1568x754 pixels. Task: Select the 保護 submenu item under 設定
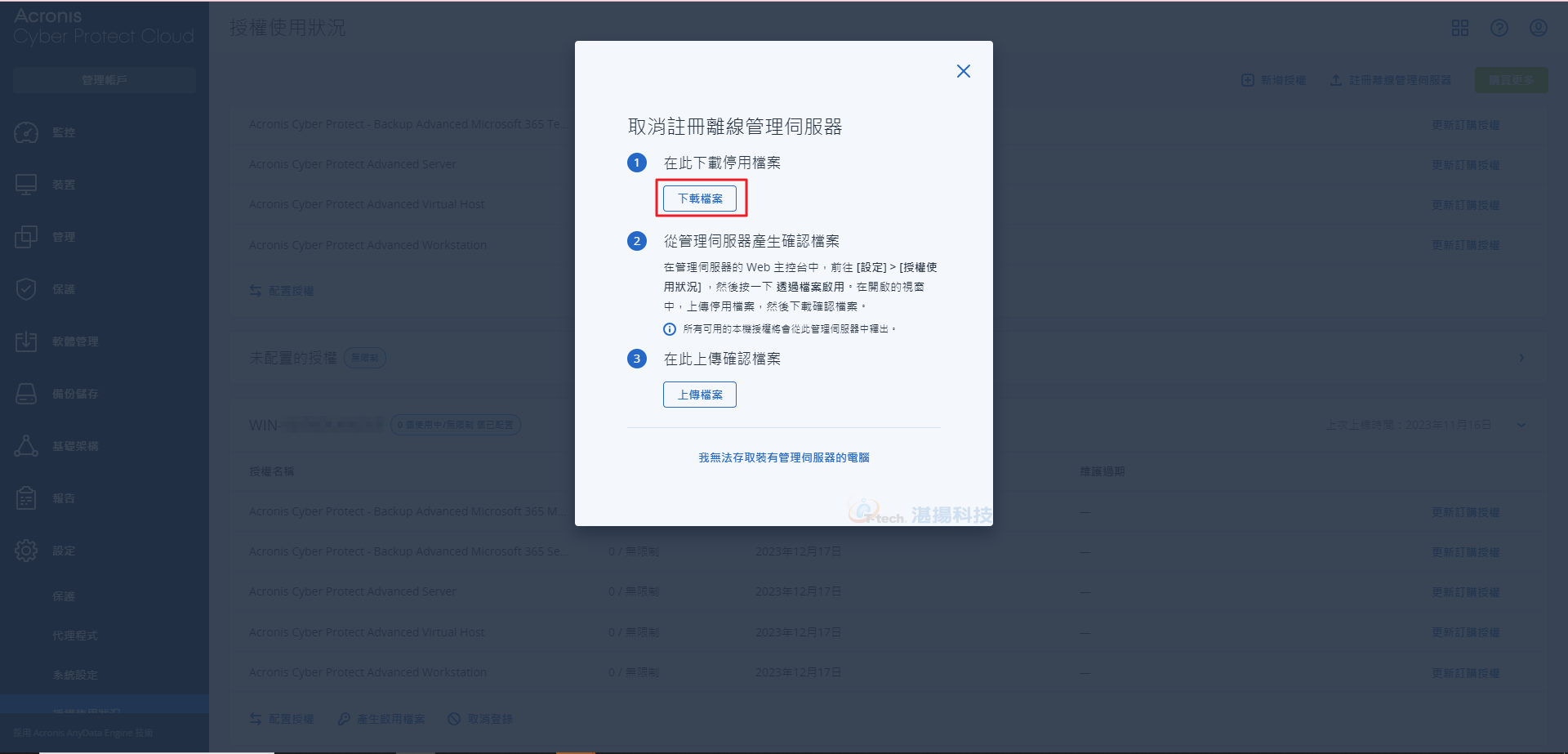(64, 596)
